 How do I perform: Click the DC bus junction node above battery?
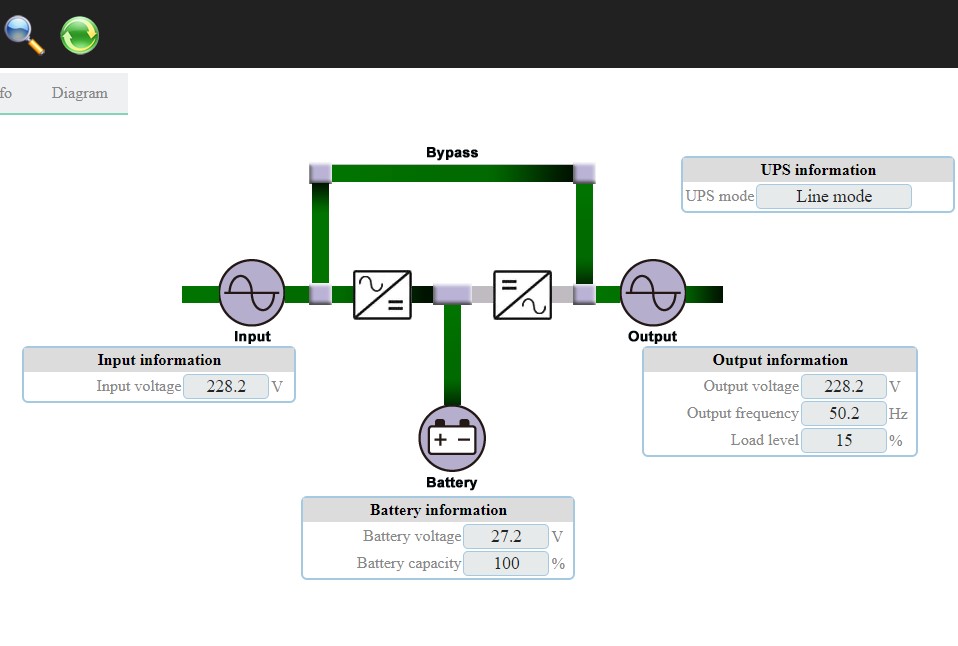click(x=452, y=294)
